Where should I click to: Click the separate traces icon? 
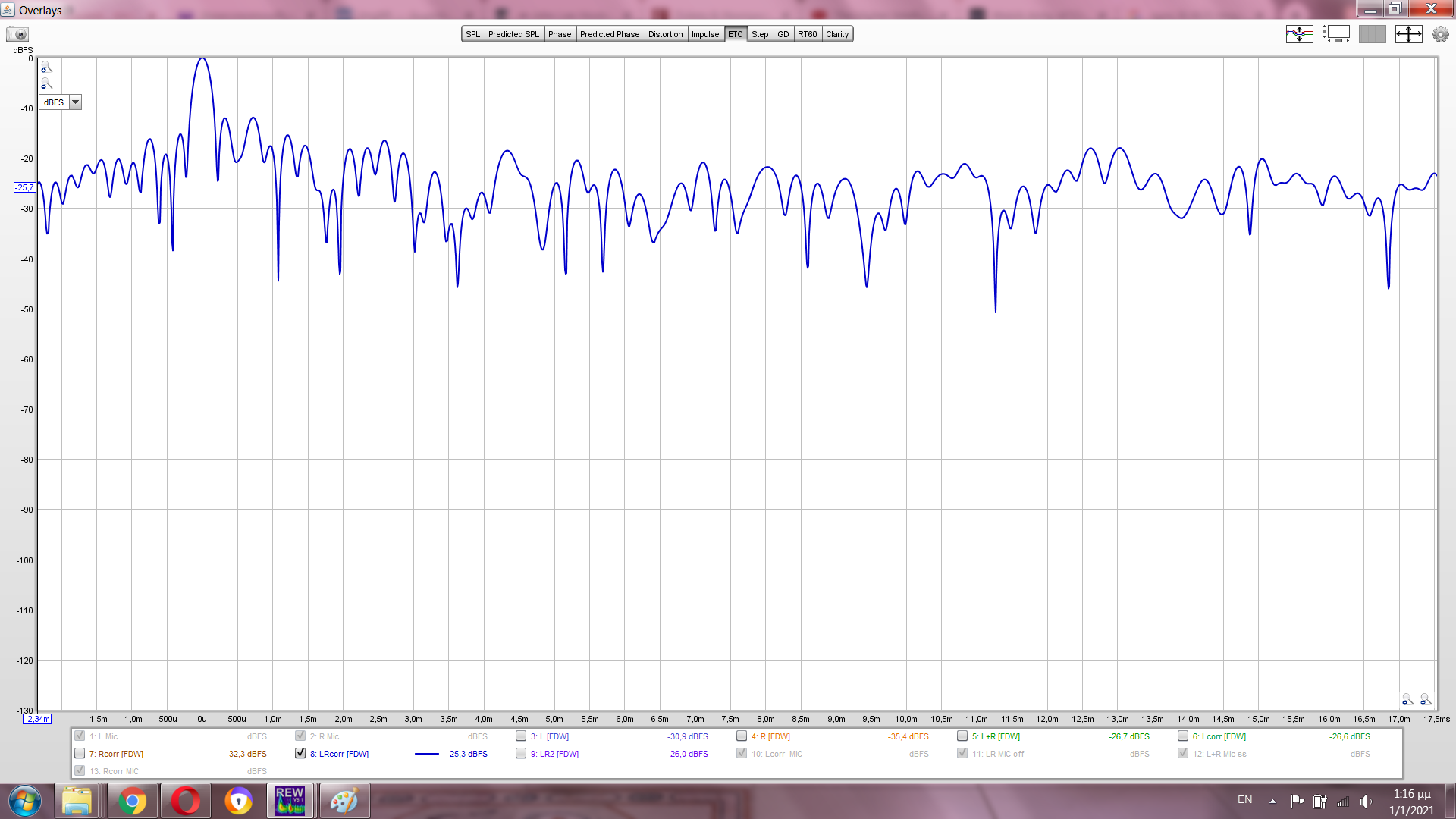1299,34
